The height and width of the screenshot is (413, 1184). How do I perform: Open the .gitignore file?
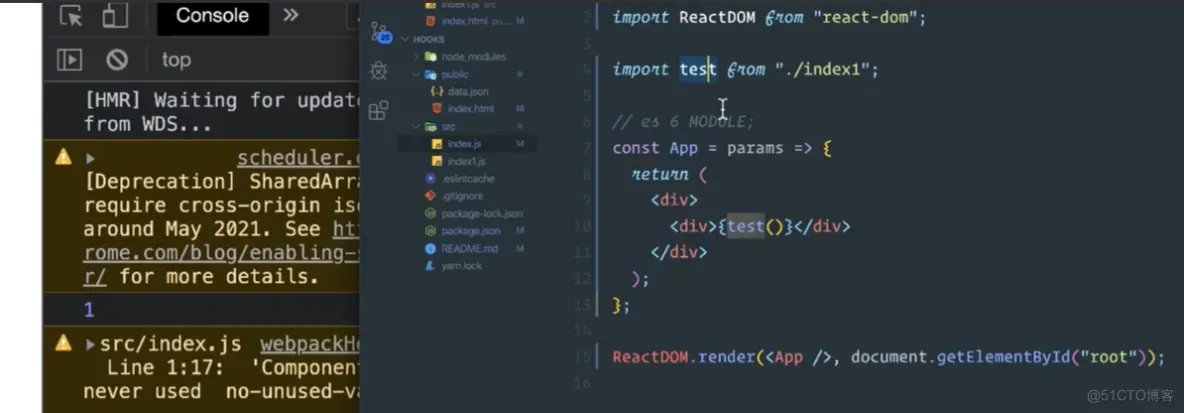[461, 196]
